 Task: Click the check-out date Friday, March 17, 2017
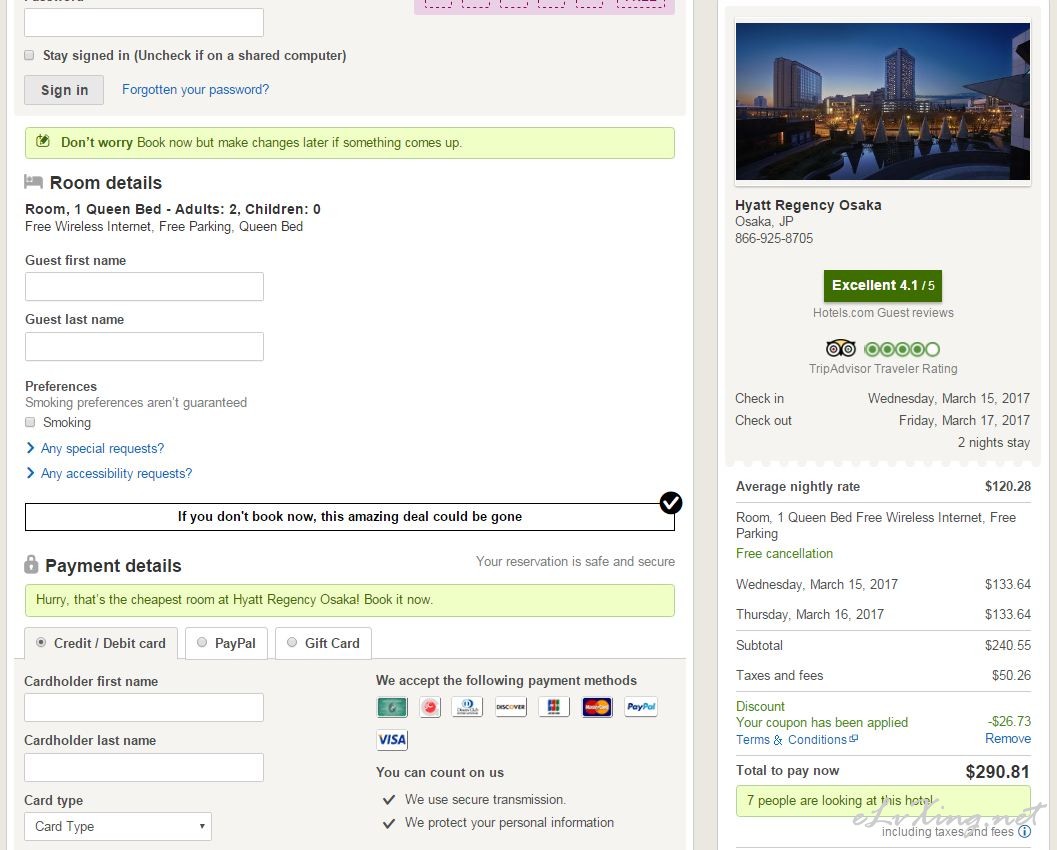[x=964, y=421]
